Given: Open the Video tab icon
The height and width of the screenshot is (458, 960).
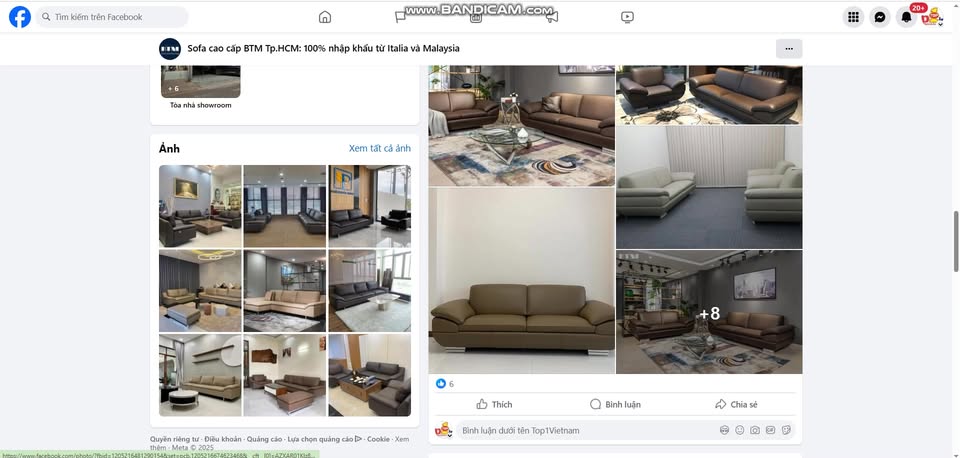Looking at the screenshot, I should click(627, 17).
